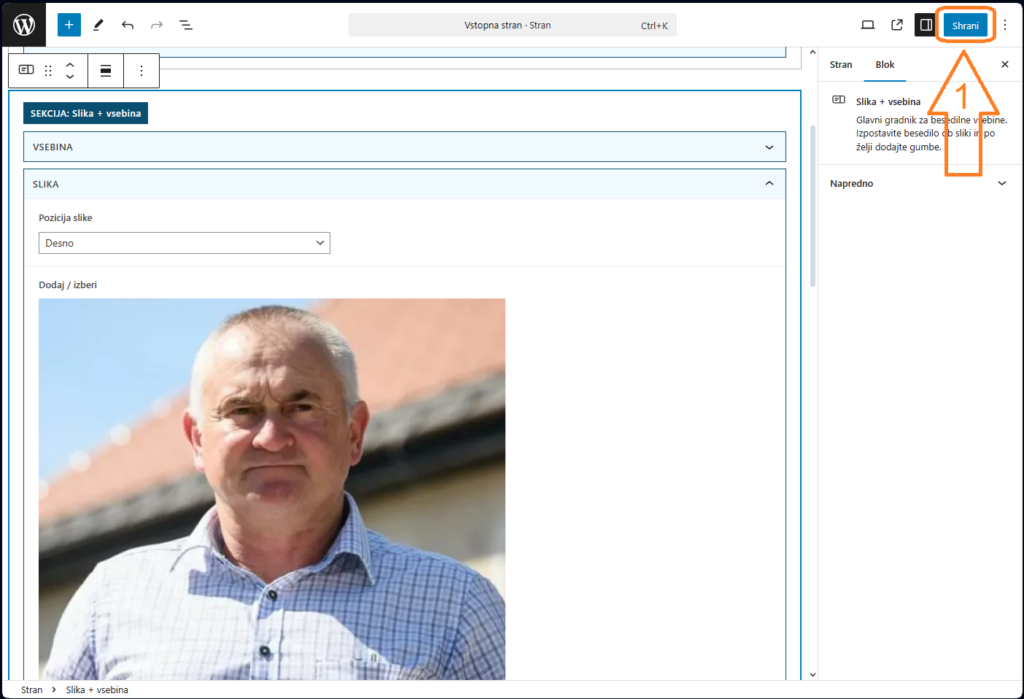Open the Pozicija slike dropdown
The image size is (1024, 699).
(x=184, y=243)
